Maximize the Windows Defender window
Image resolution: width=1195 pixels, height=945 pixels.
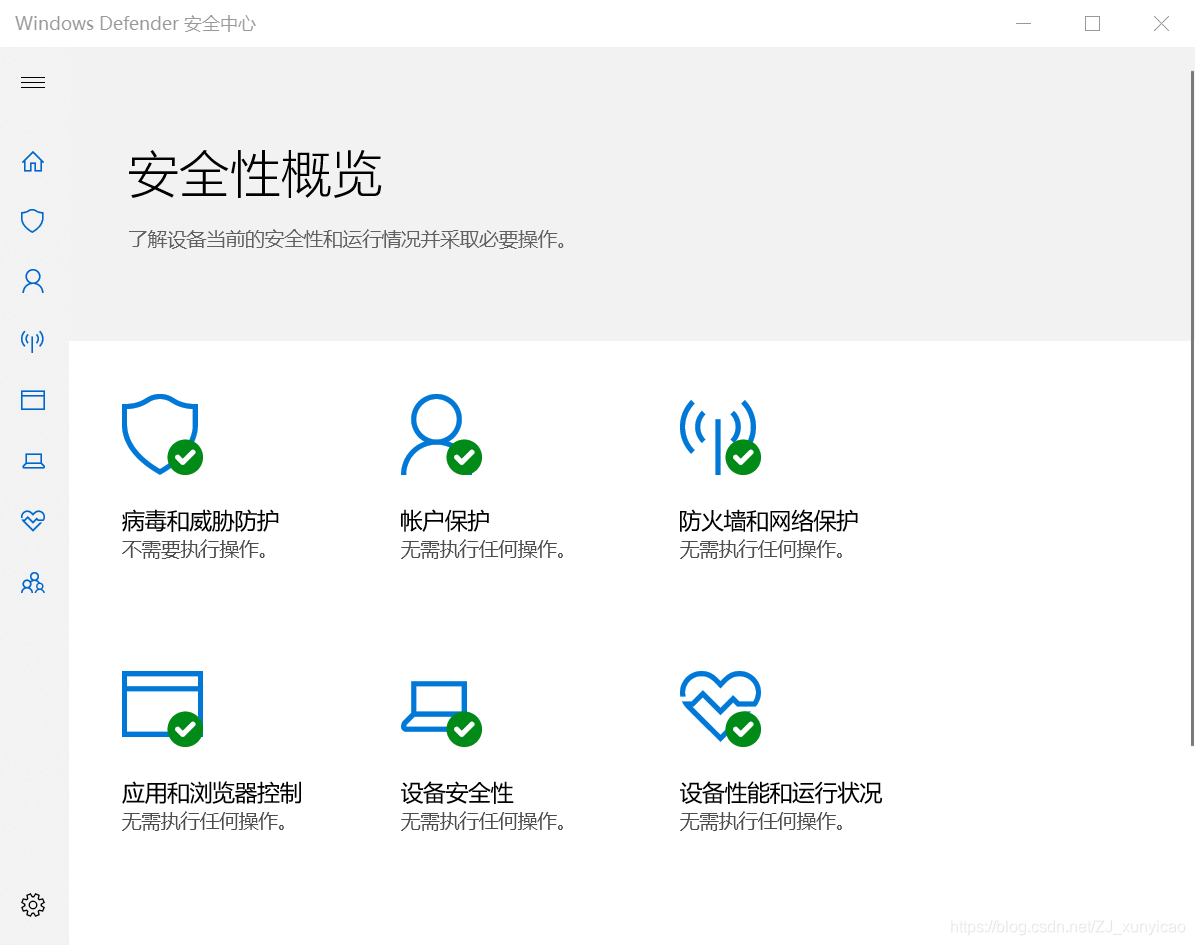(1092, 24)
